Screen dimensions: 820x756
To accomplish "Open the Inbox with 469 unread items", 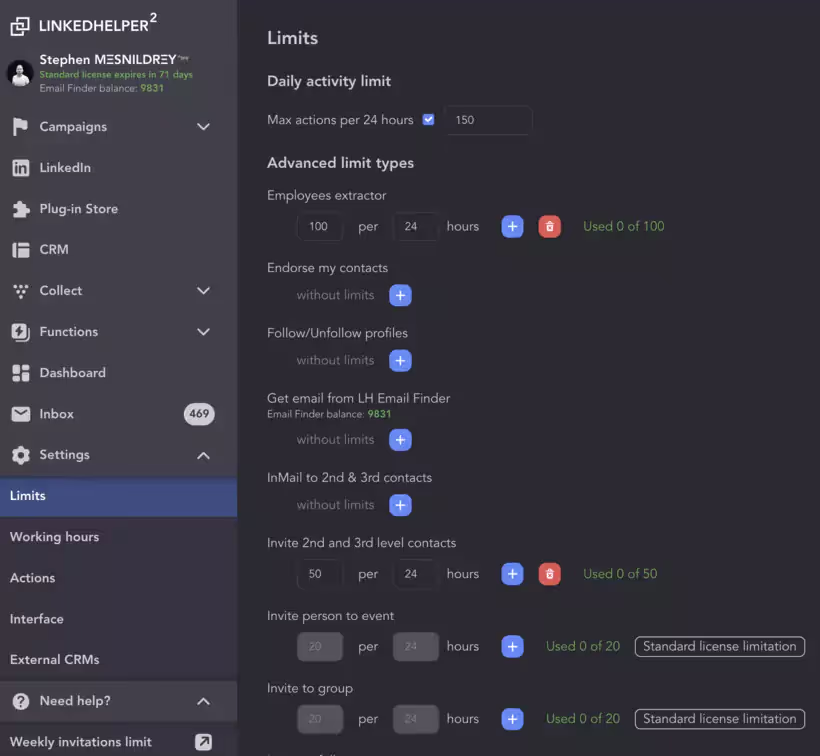I will tap(56, 413).
